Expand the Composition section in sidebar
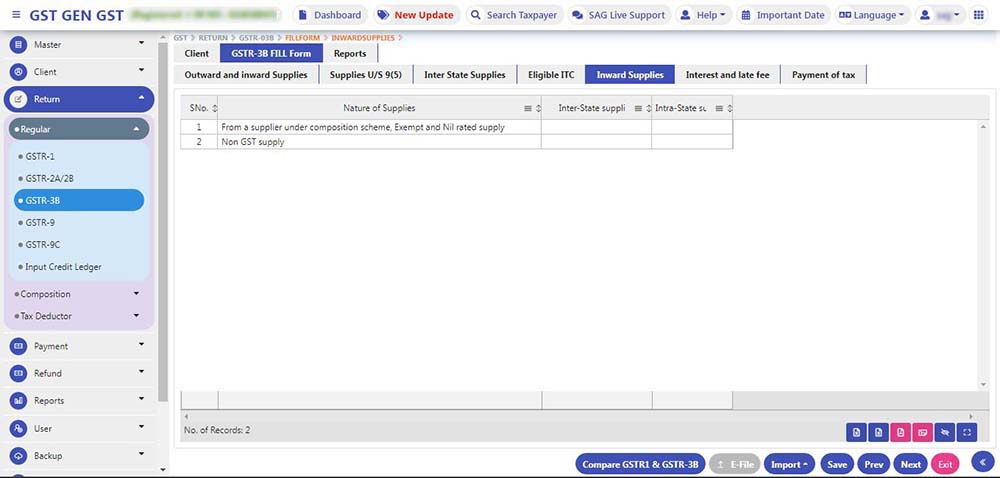The height and width of the screenshot is (478, 1000). tap(80, 294)
